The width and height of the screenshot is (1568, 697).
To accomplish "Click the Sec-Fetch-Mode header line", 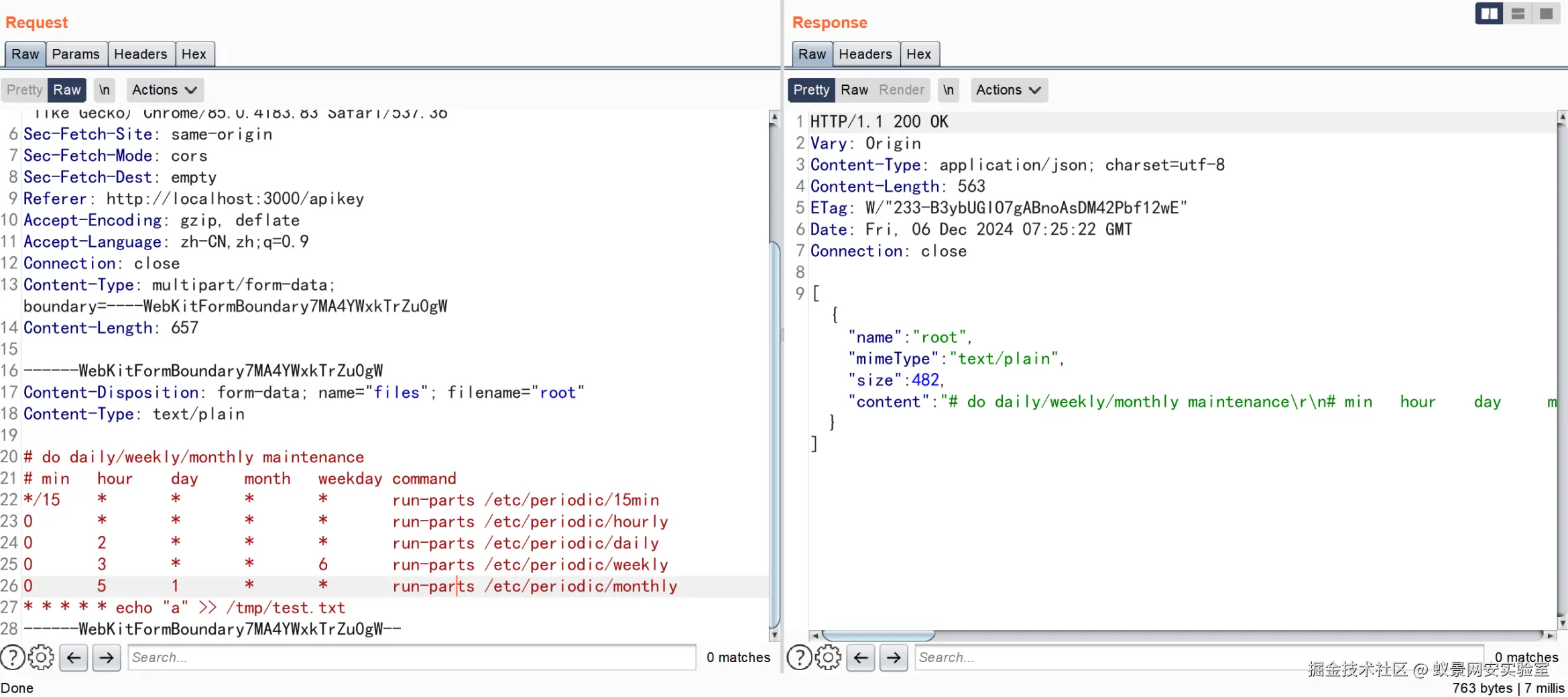I will [x=115, y=156].
